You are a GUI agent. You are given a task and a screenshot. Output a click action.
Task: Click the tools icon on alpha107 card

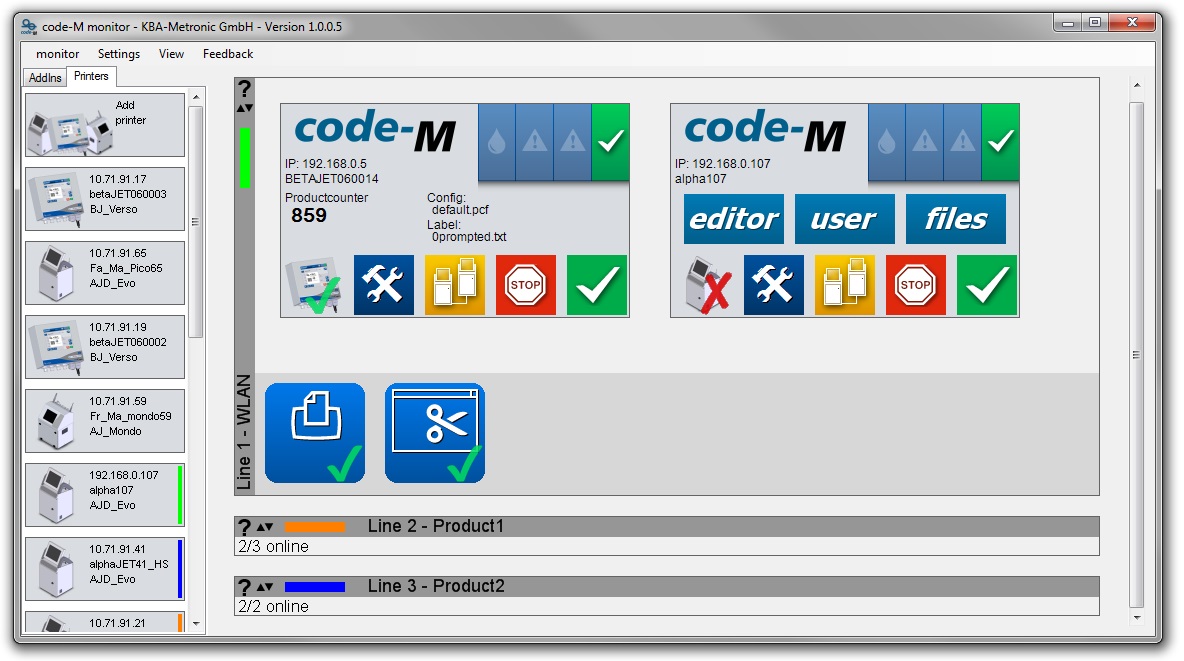[773, 285]
